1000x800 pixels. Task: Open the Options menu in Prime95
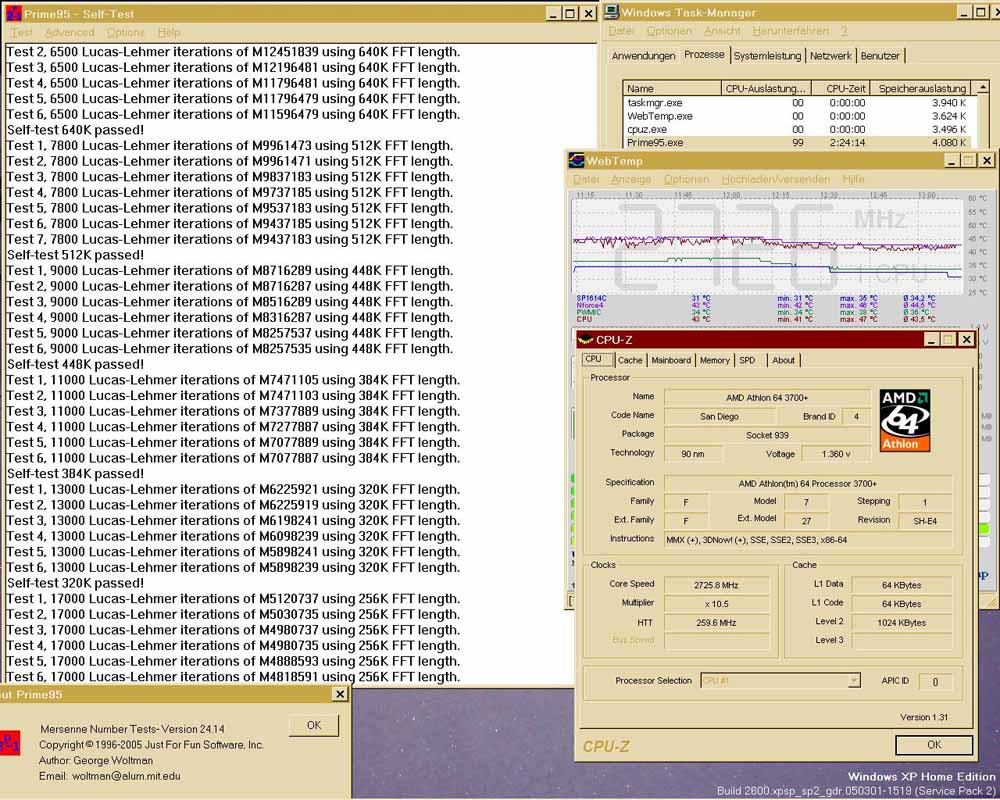pos(125,32)
